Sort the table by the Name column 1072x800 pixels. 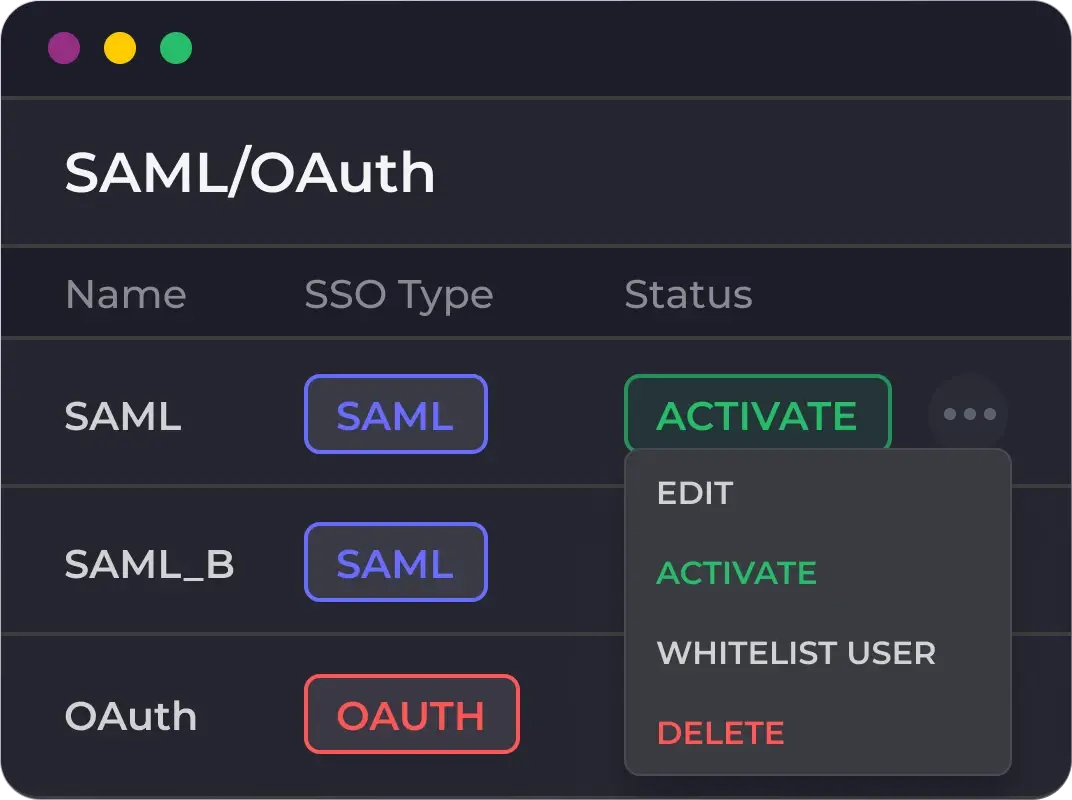[x=125, y=294]
